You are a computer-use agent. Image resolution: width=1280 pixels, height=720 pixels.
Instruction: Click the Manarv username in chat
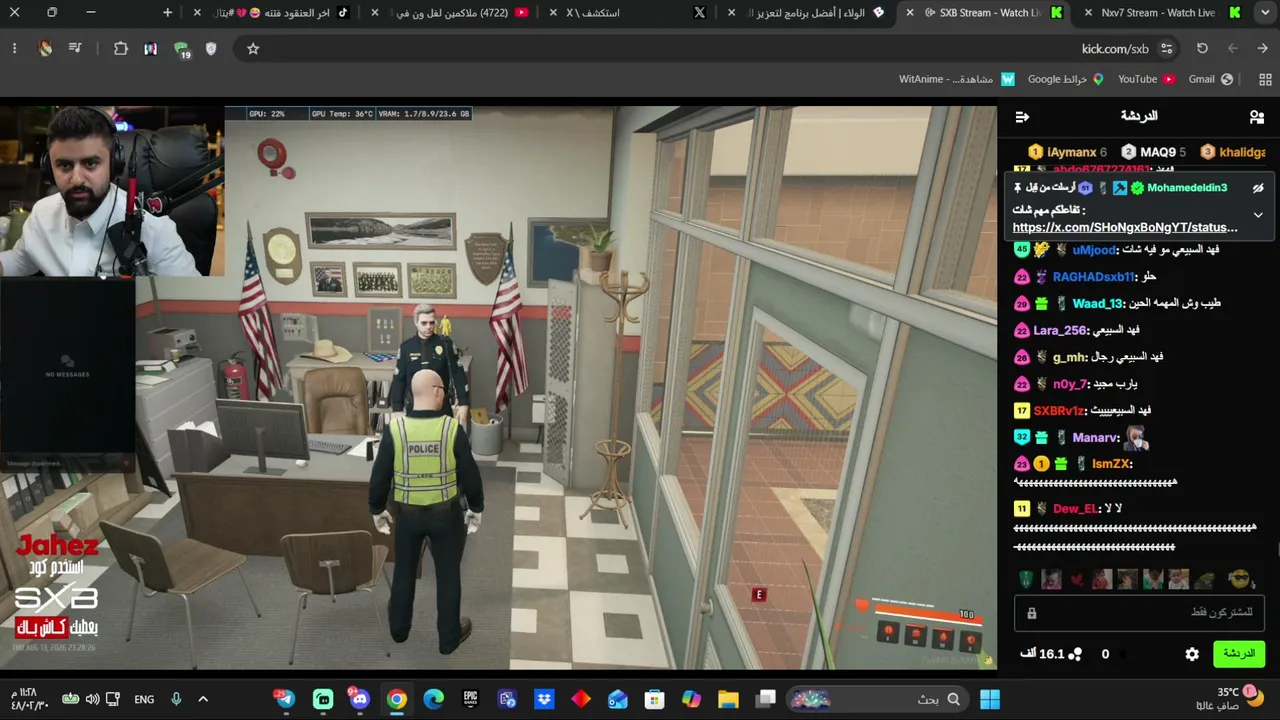1095,438
